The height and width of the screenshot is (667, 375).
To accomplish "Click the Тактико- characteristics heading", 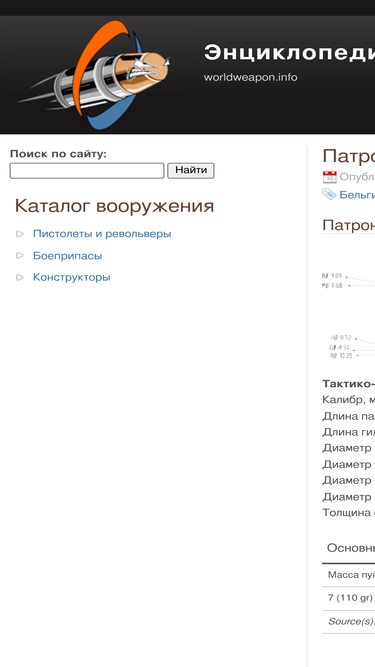I will [349, 383].
